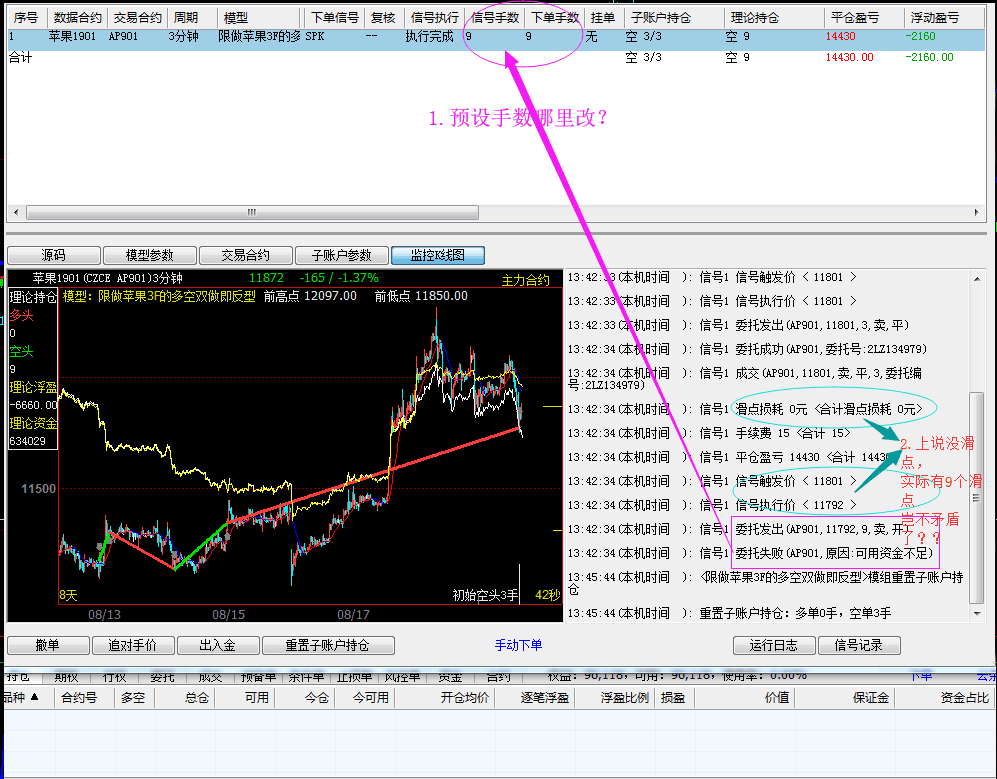The width and height of the screenshot is (997, 779).
Task: Open the 出入金 deposit/withdraw dialog
Action: (217, 645)
